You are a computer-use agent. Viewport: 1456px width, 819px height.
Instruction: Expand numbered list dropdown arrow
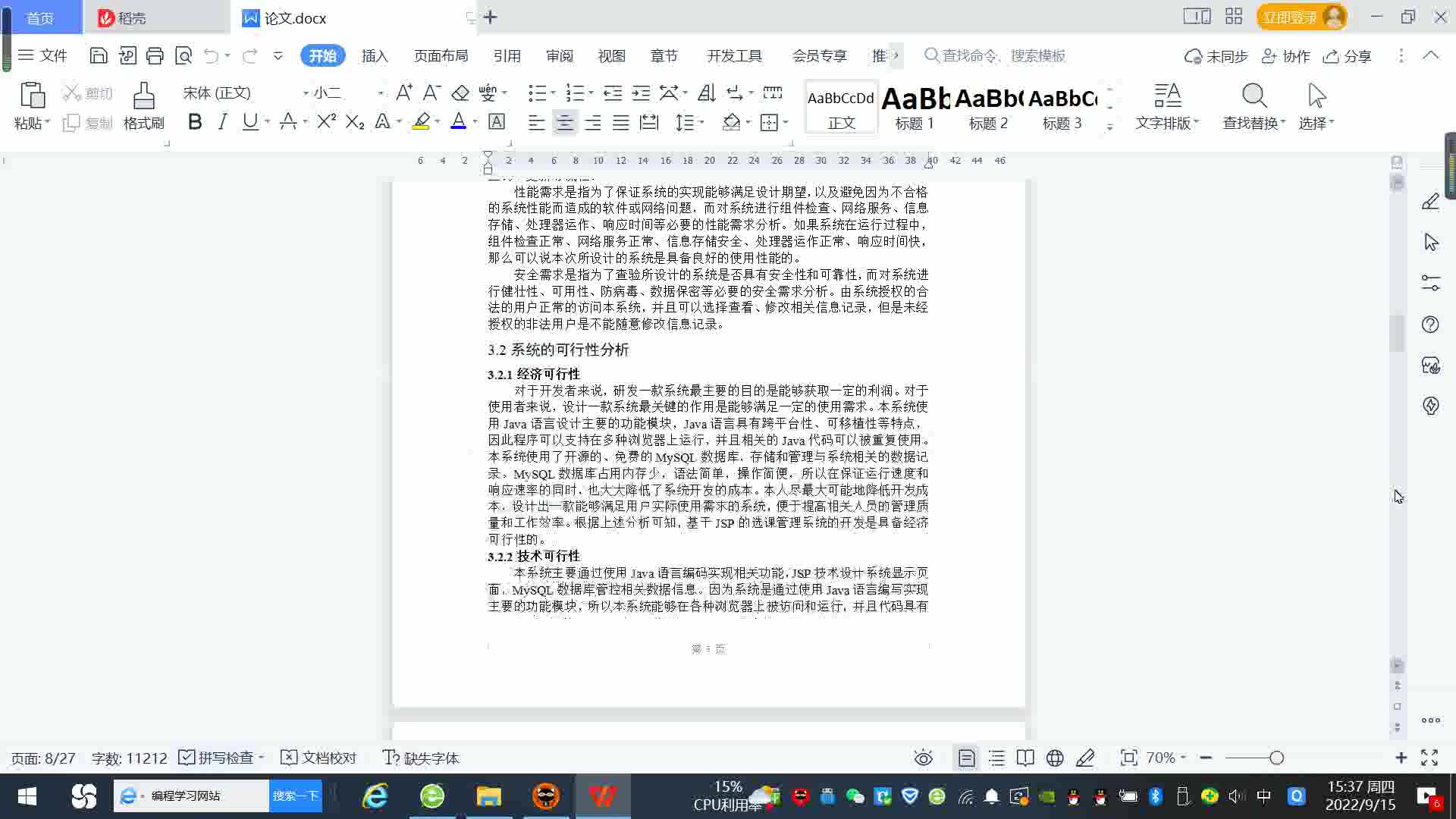(x=591, y=93)
